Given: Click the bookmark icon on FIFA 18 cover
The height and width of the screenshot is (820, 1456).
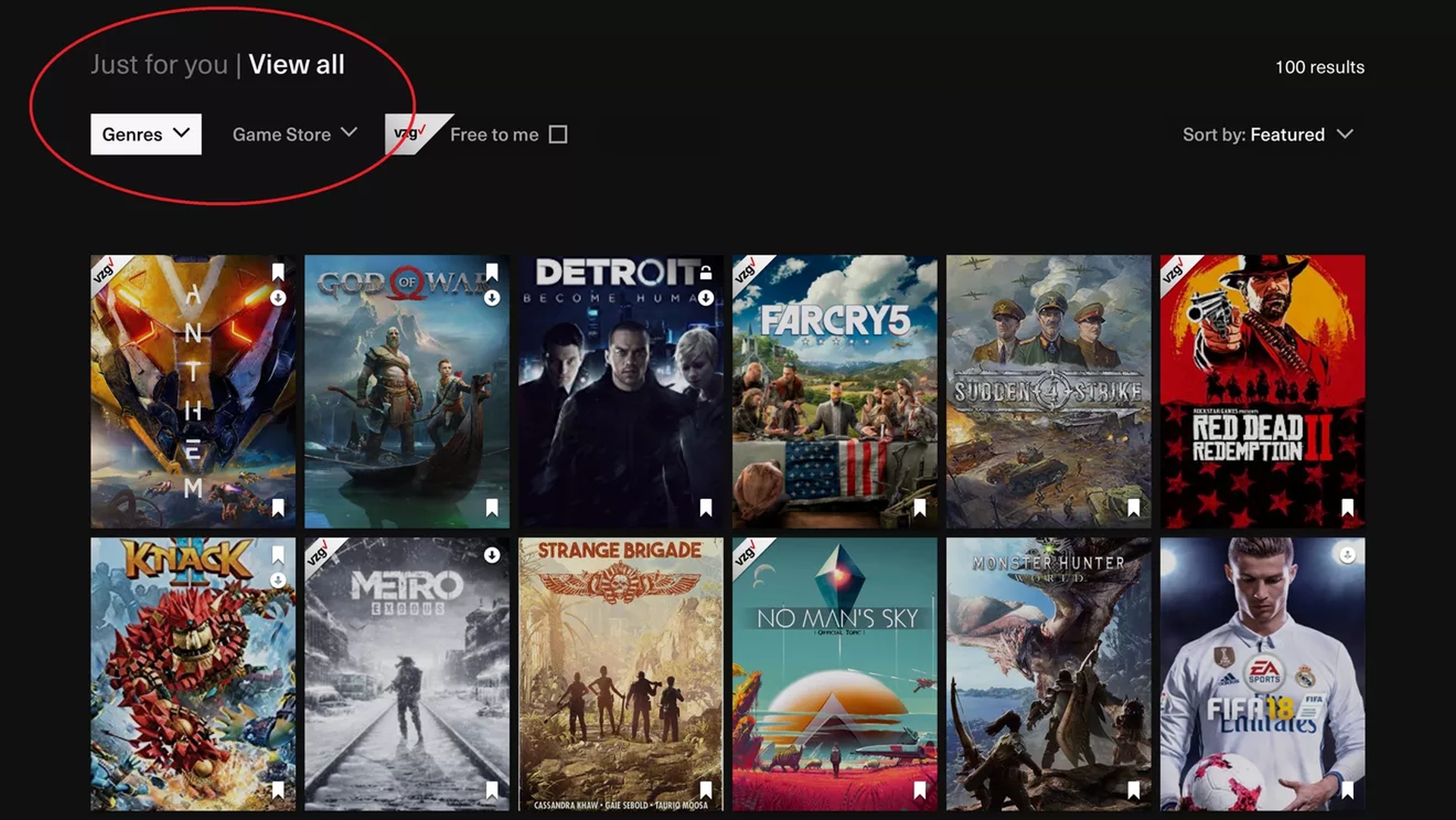Looking at the screenshot, I should [1348, 790].
